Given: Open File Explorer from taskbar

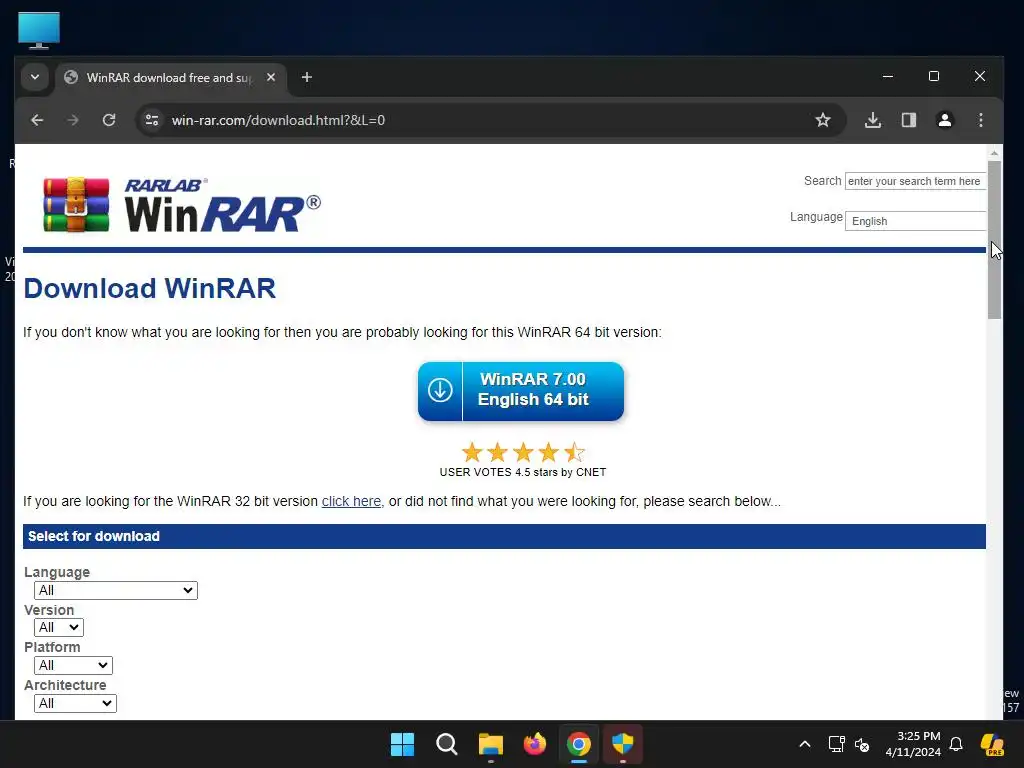Looking at the screenshot, I should [x=490, y=744].
